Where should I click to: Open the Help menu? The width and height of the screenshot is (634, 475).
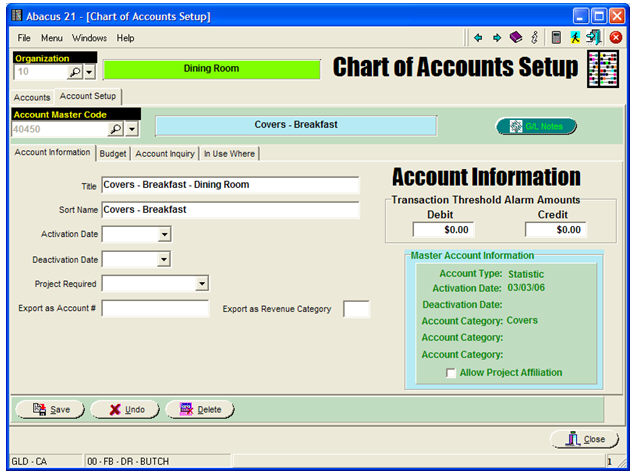coord(125,38)
